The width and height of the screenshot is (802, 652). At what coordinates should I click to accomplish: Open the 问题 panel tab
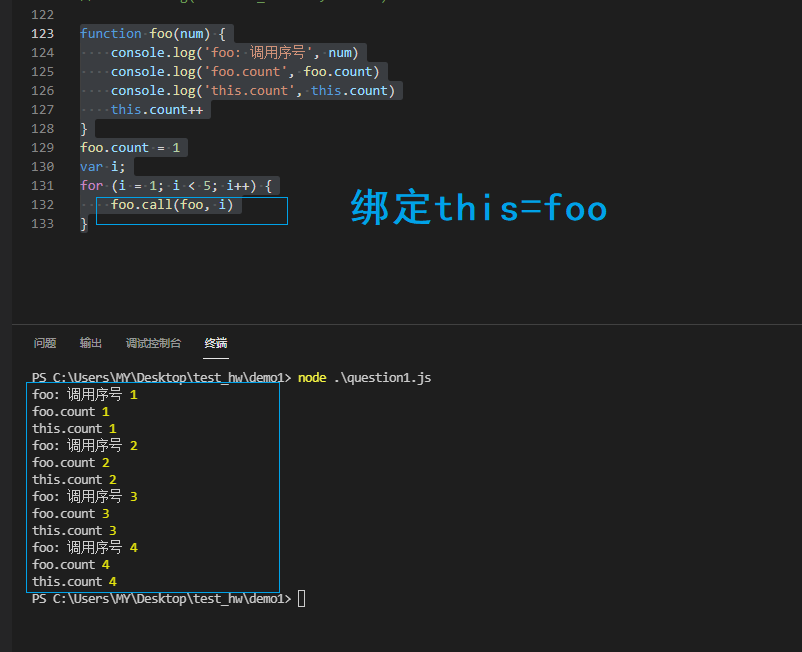(x=45, y=343)
